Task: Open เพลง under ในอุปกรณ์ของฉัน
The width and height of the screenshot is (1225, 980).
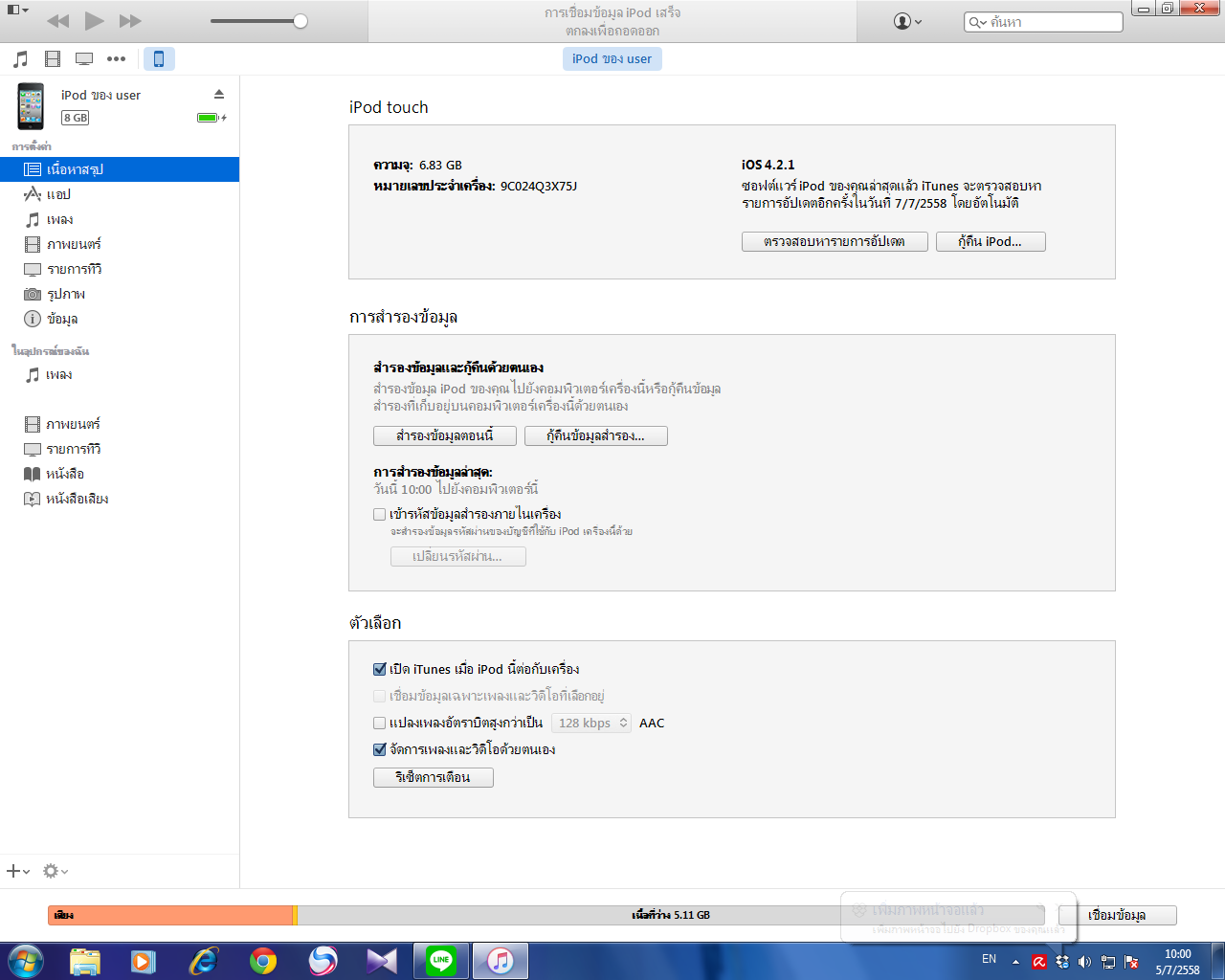Action: 120,374
